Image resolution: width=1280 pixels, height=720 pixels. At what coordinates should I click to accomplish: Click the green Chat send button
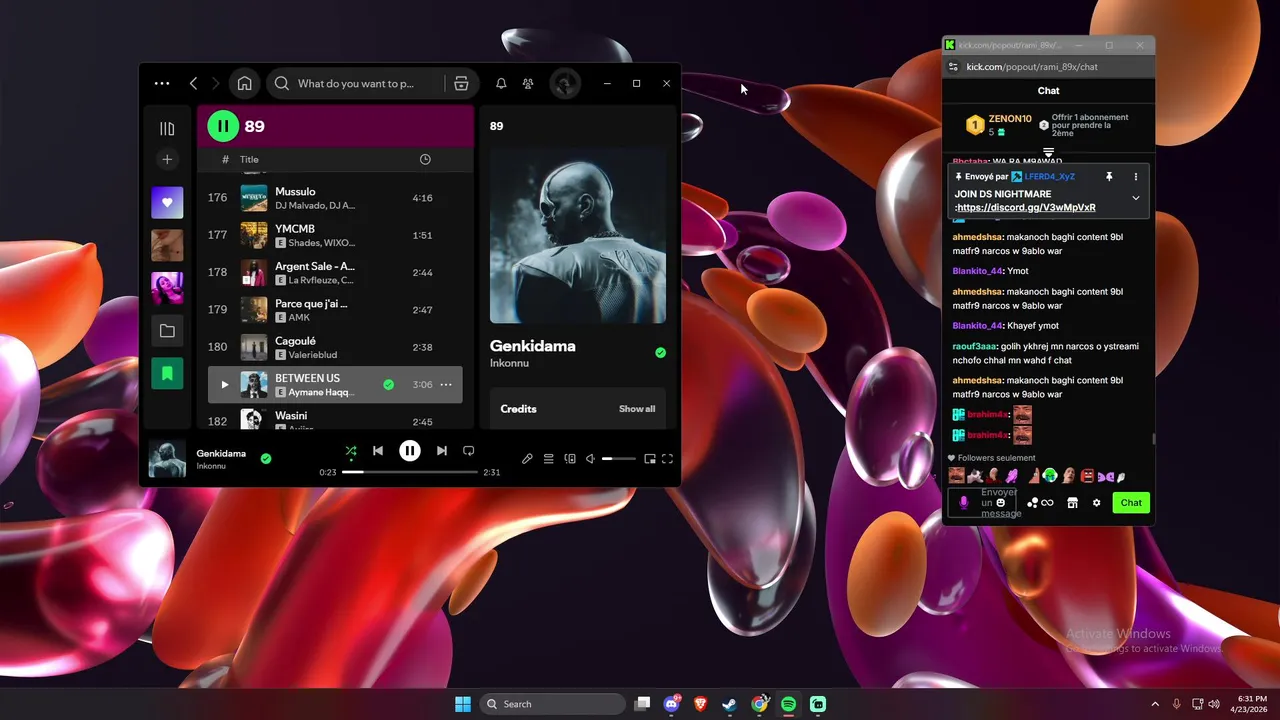pos(1131,503)
